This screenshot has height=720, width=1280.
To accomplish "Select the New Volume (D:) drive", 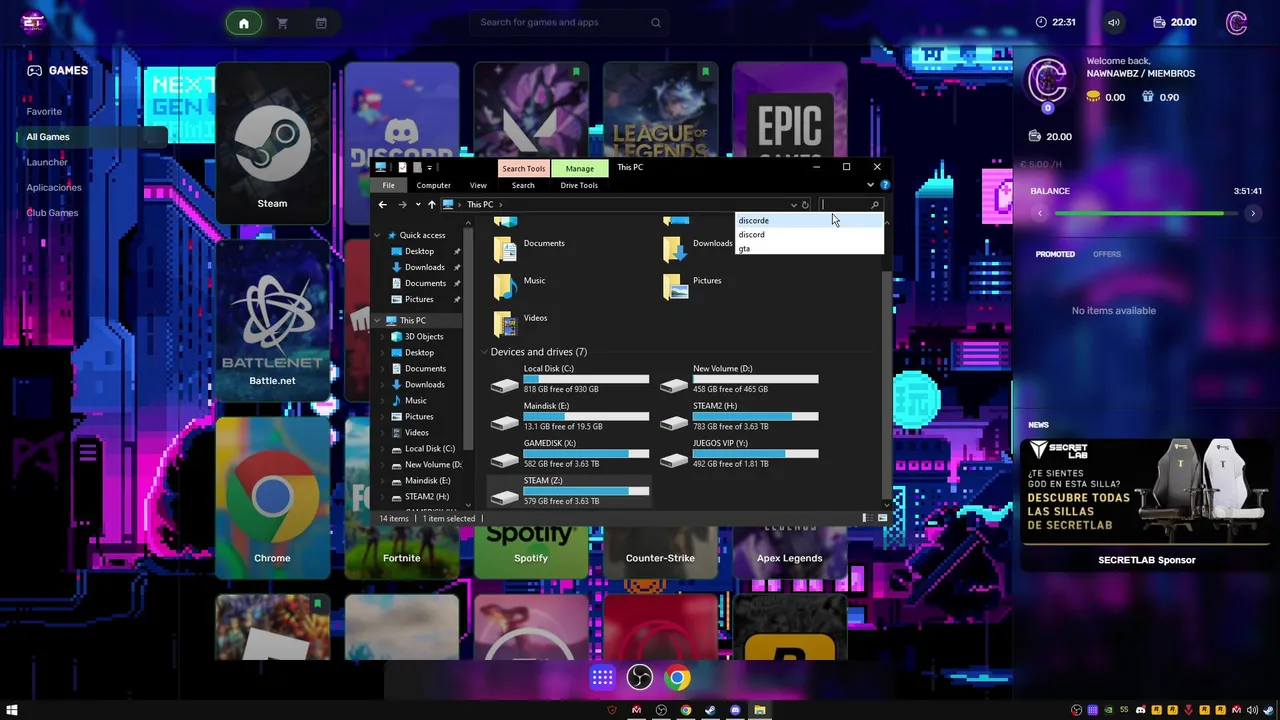I will pyautogui.click(x=740, y=379).
